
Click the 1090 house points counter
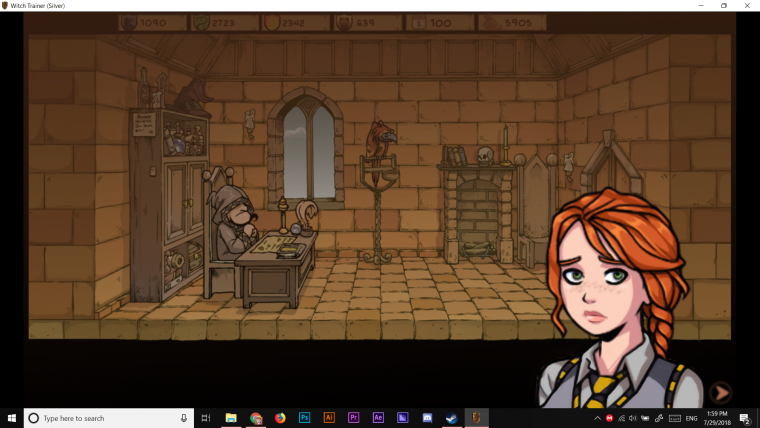point(152,22)
